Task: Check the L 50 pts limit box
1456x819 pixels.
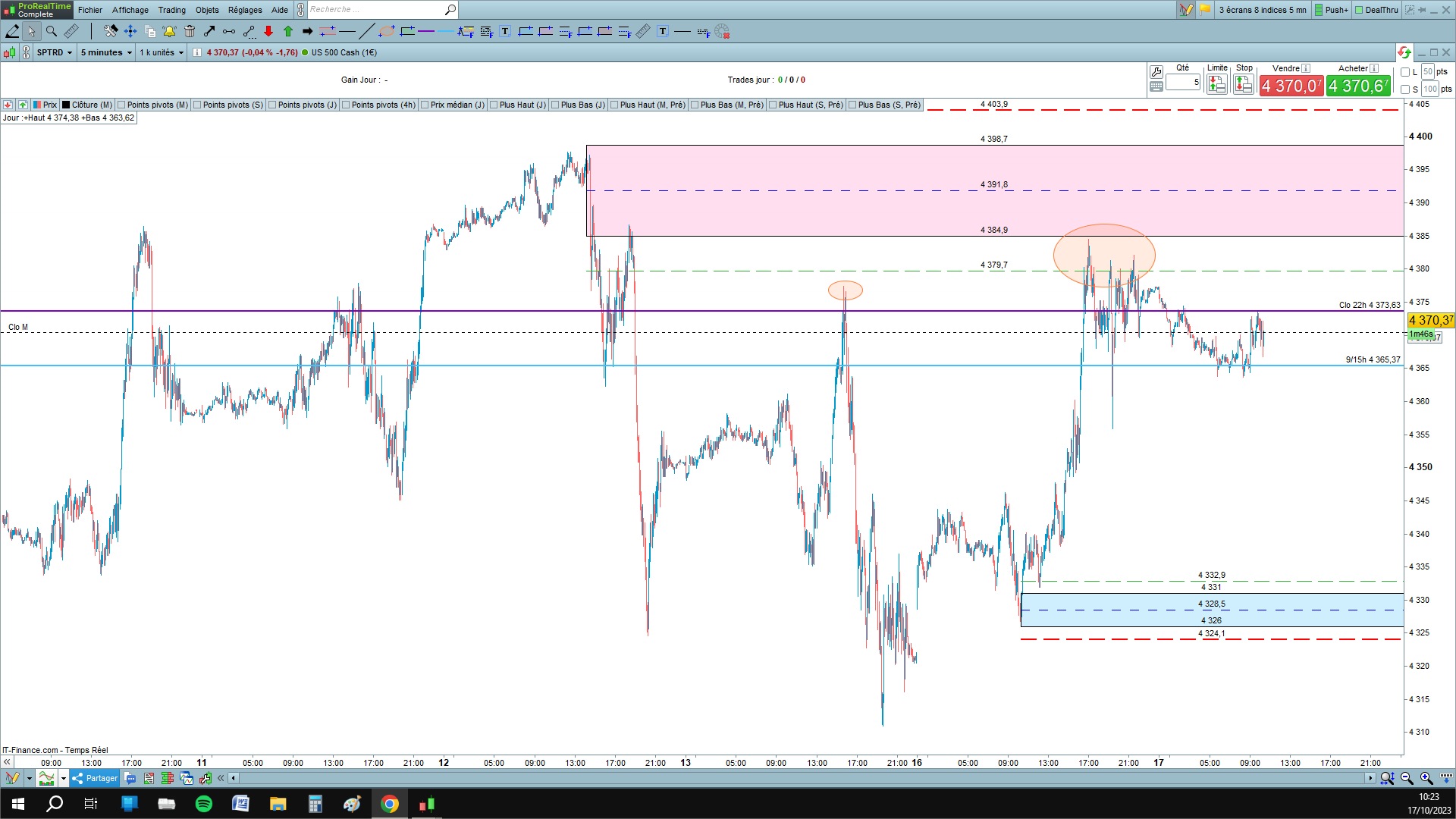Action: 1405,72
